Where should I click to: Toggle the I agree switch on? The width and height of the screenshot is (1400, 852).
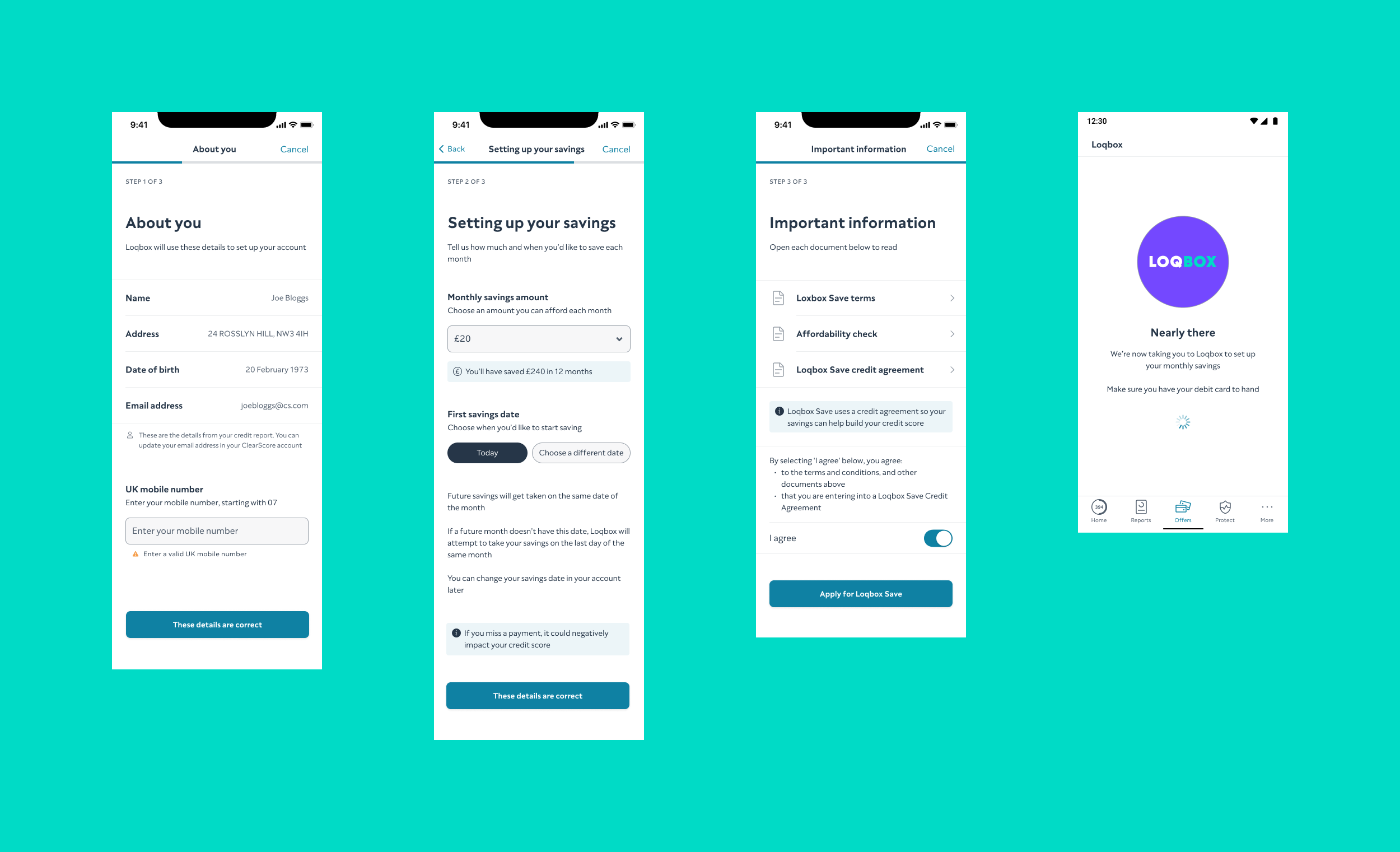point(937,538)
